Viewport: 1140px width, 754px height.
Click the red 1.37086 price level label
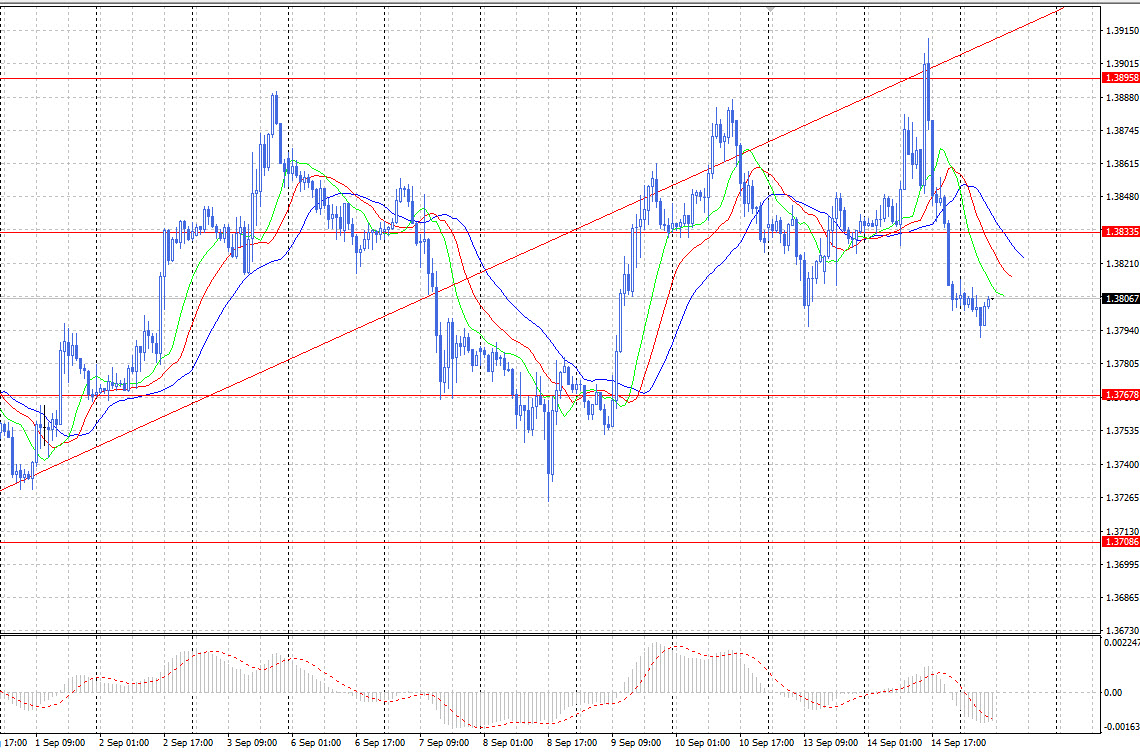click(1121, 542)
